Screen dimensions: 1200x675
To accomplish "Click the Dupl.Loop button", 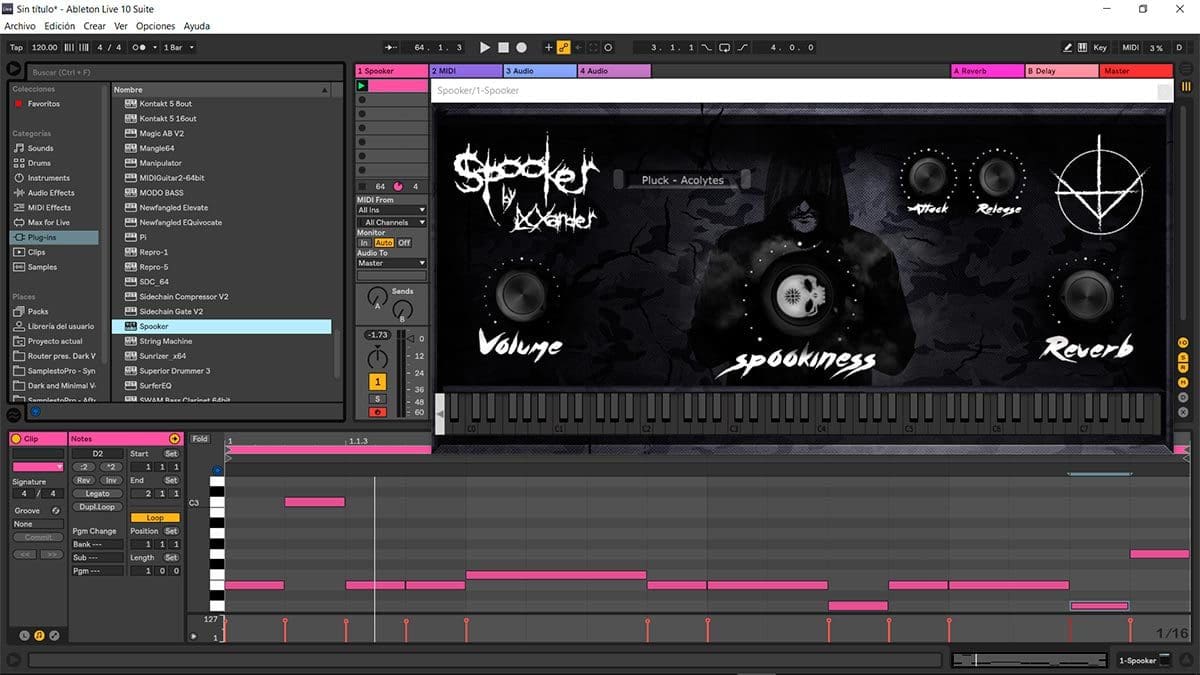I will click(98, 507).
